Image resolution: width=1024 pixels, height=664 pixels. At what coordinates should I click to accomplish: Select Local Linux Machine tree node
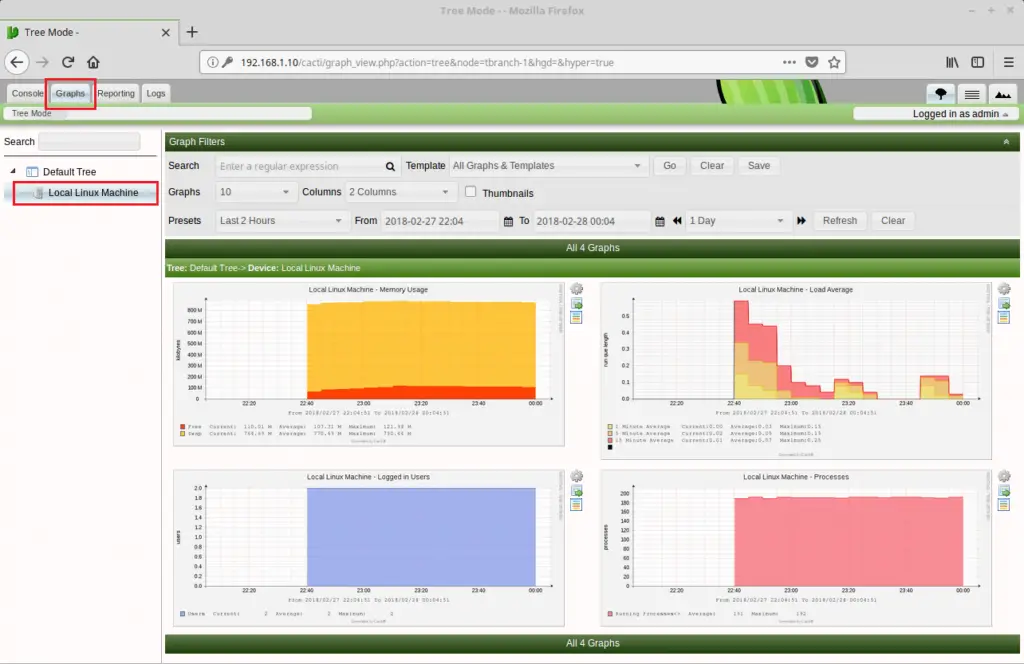pyautogui.click(x=93, y=193)
